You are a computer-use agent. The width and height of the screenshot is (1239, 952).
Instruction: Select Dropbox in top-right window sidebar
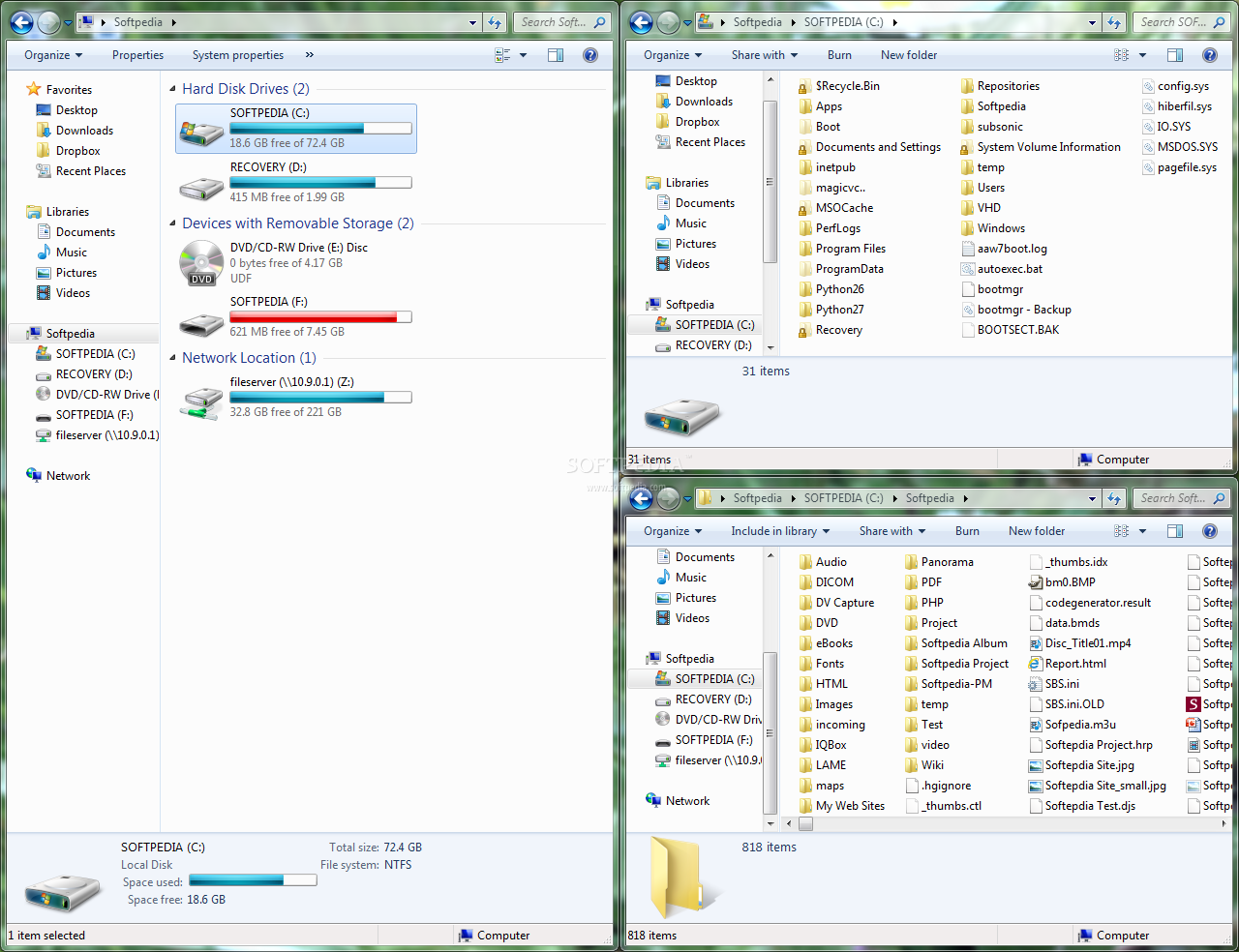click(x=697, y=122)
